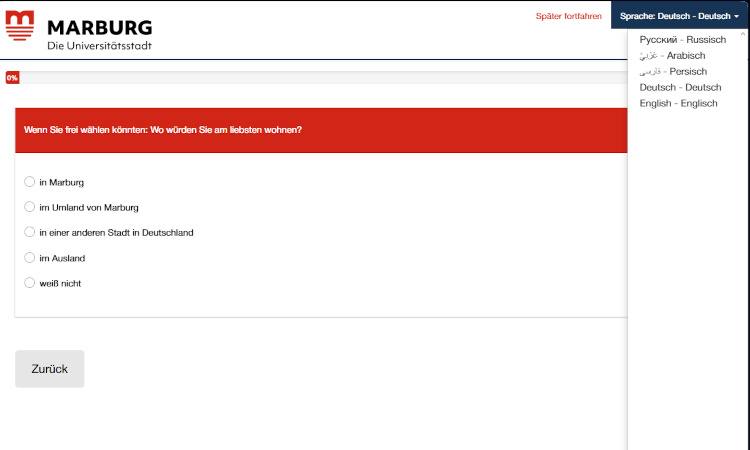Choose Arabisch from the language list

[x=672, y=56]
